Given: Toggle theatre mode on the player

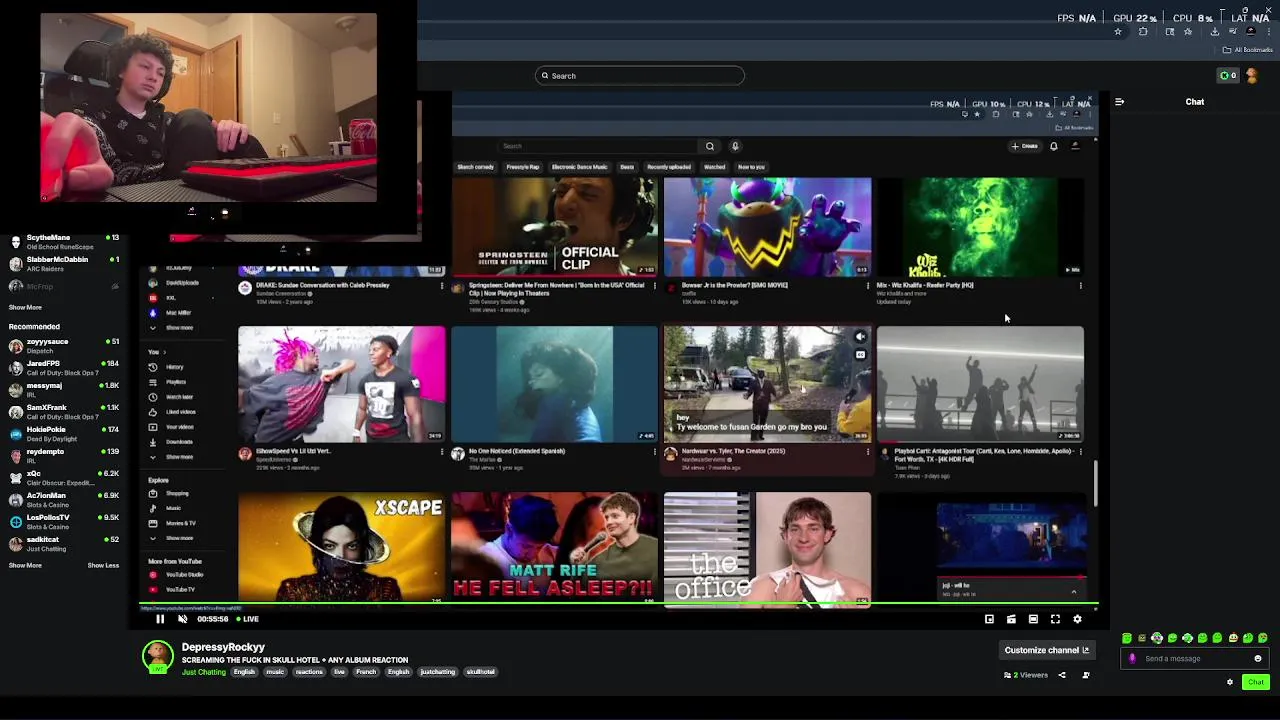Looking at the screenshot, I should (x=1033, y=619).
